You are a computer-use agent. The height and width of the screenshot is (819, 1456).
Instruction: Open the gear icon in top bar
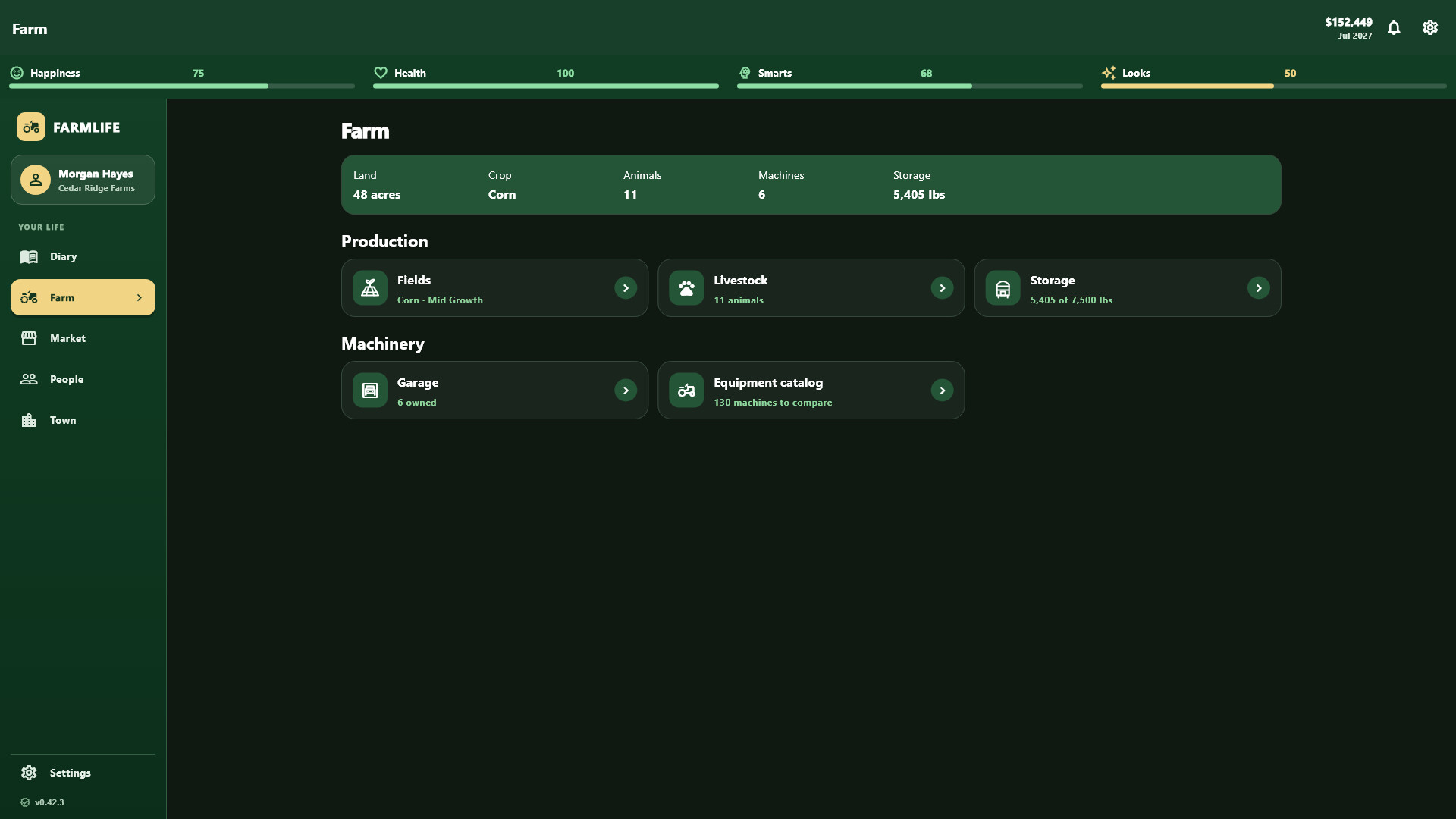pyautogui.click(x=1430, y=28)
